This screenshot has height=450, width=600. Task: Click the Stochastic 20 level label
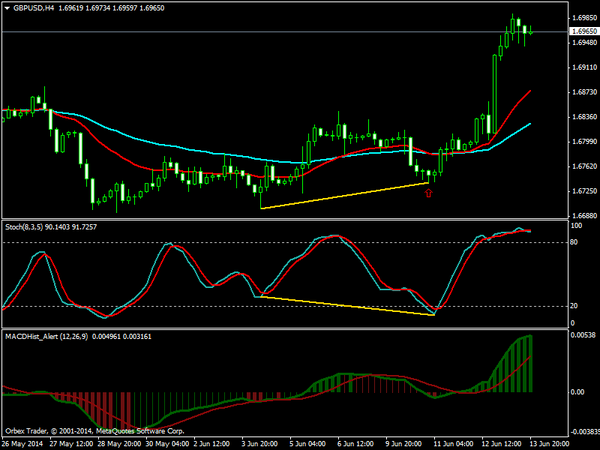coord(574,306)
